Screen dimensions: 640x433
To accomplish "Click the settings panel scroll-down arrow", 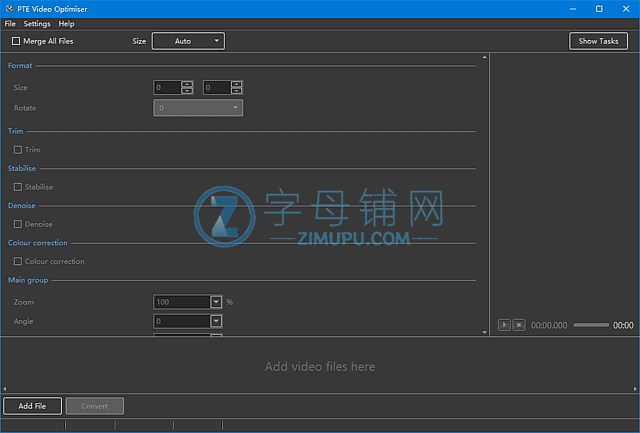I will point(484,333).
